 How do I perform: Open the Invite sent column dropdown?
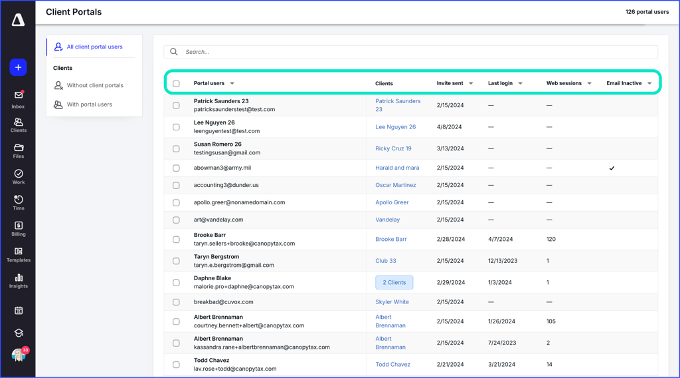click(x=471, y=83)
